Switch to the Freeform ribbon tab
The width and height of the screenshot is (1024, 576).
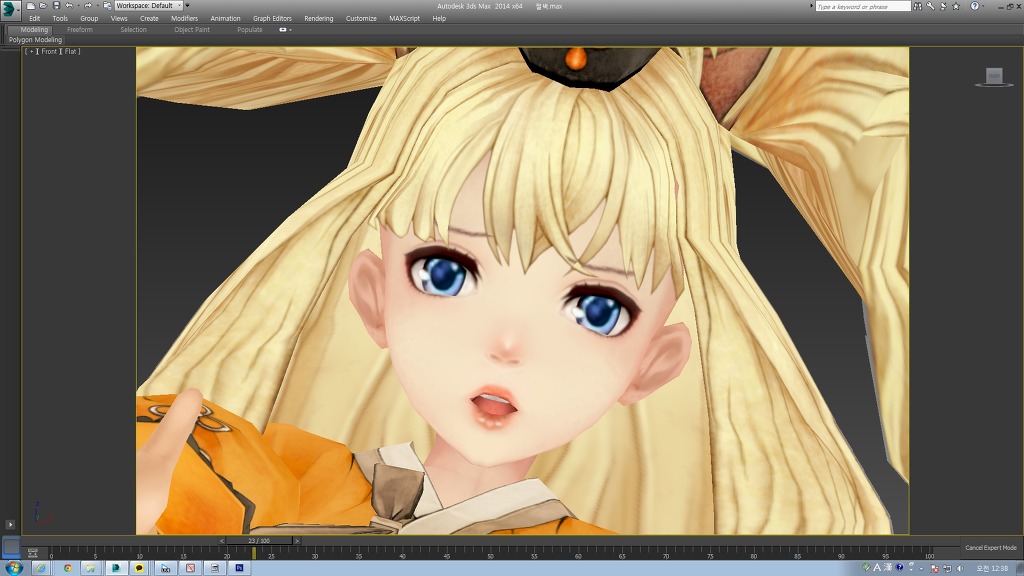pyautogui.click(x=80, y=29)
